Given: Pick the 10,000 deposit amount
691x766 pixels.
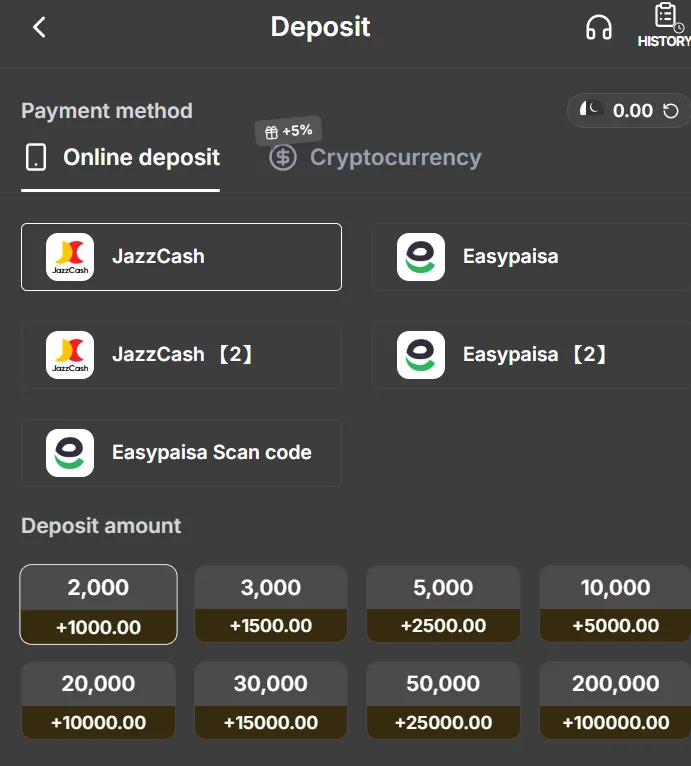Looking at the screenshot, I should click(x=615, y=604).
